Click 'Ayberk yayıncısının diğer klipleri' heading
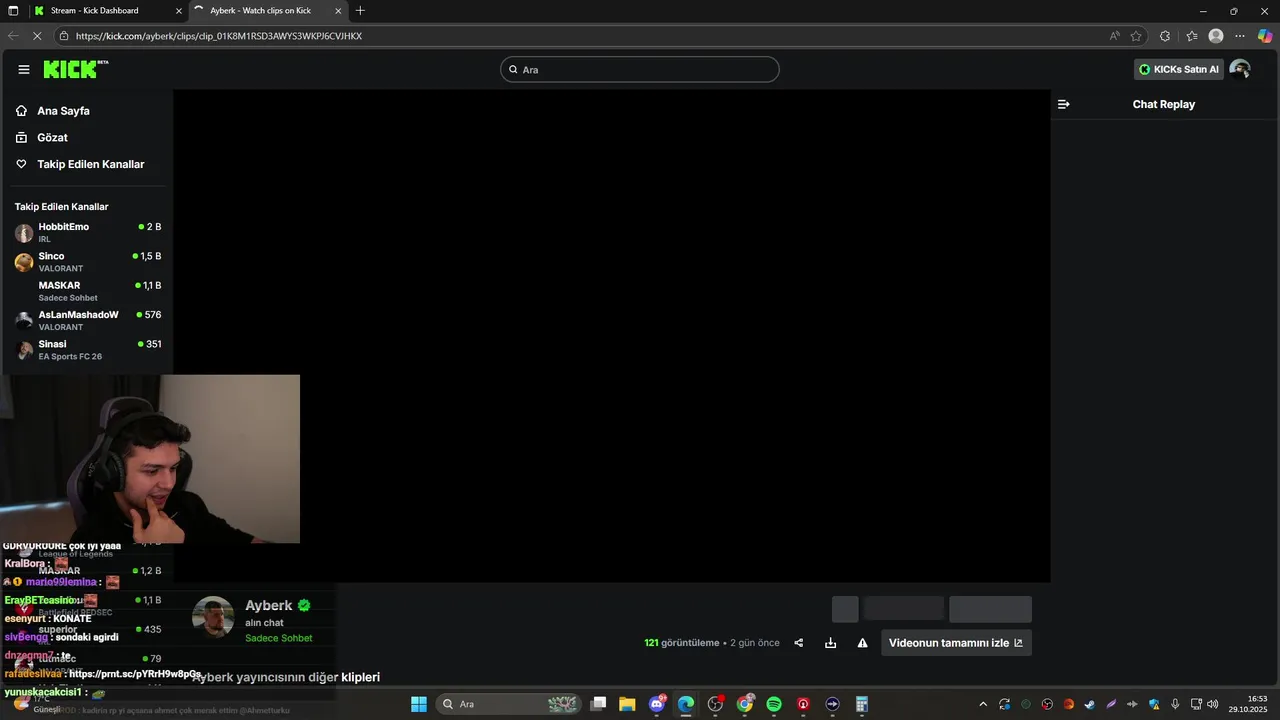Image resolution: width=1280 pixels, height=720 pixels. click(286, 677)
